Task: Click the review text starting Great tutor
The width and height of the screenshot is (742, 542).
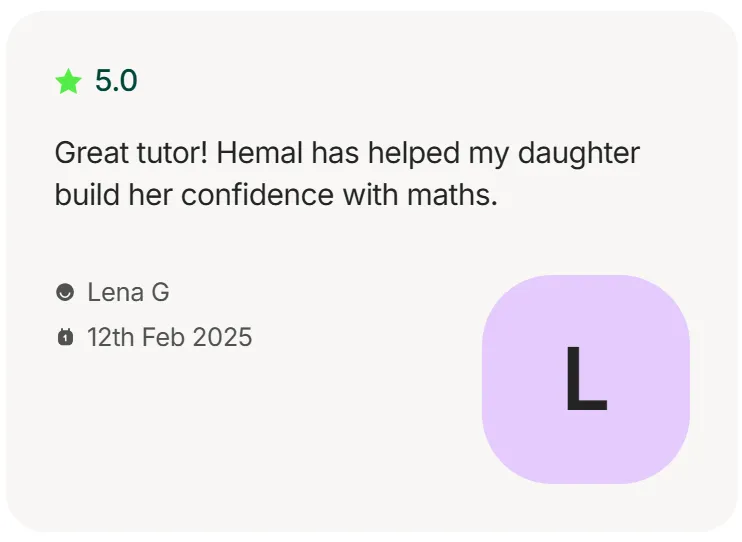Action: click(x=347, y=174)
